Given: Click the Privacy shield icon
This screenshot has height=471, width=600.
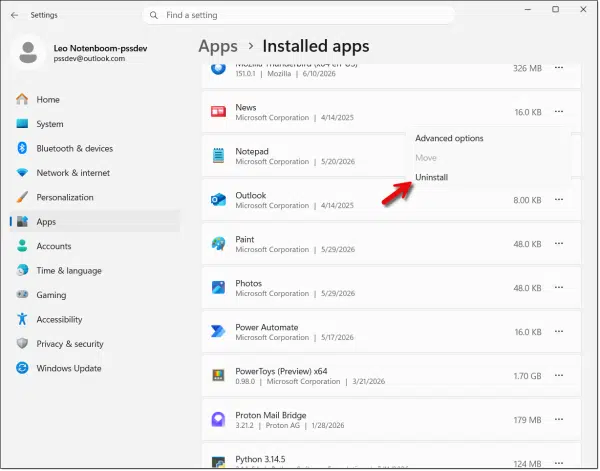Looking at the screenshot, I should point(22,344).
